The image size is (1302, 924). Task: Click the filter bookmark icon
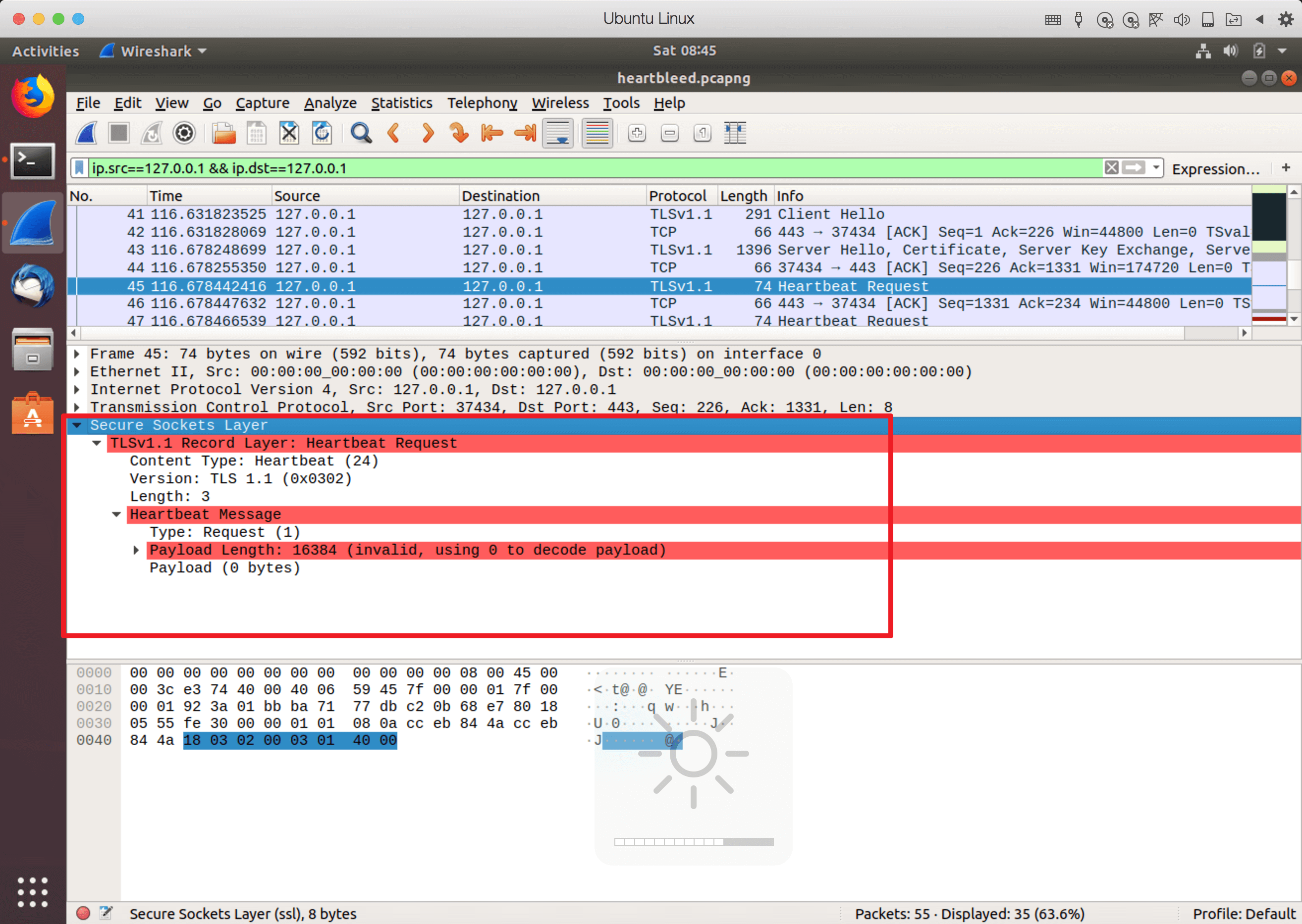79,168
